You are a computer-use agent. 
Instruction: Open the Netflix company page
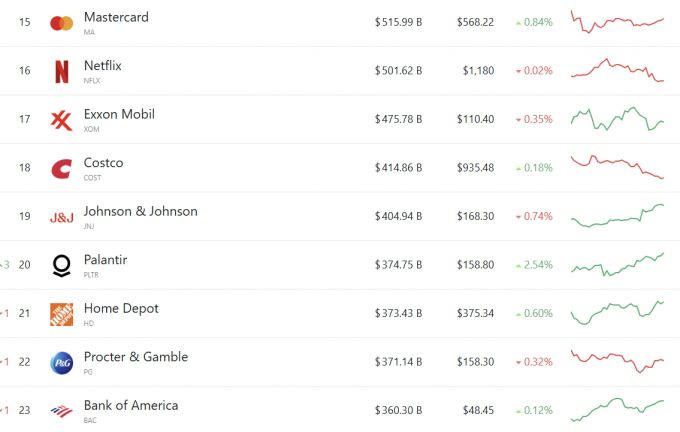pyautogui.click(x=102, y=66)
